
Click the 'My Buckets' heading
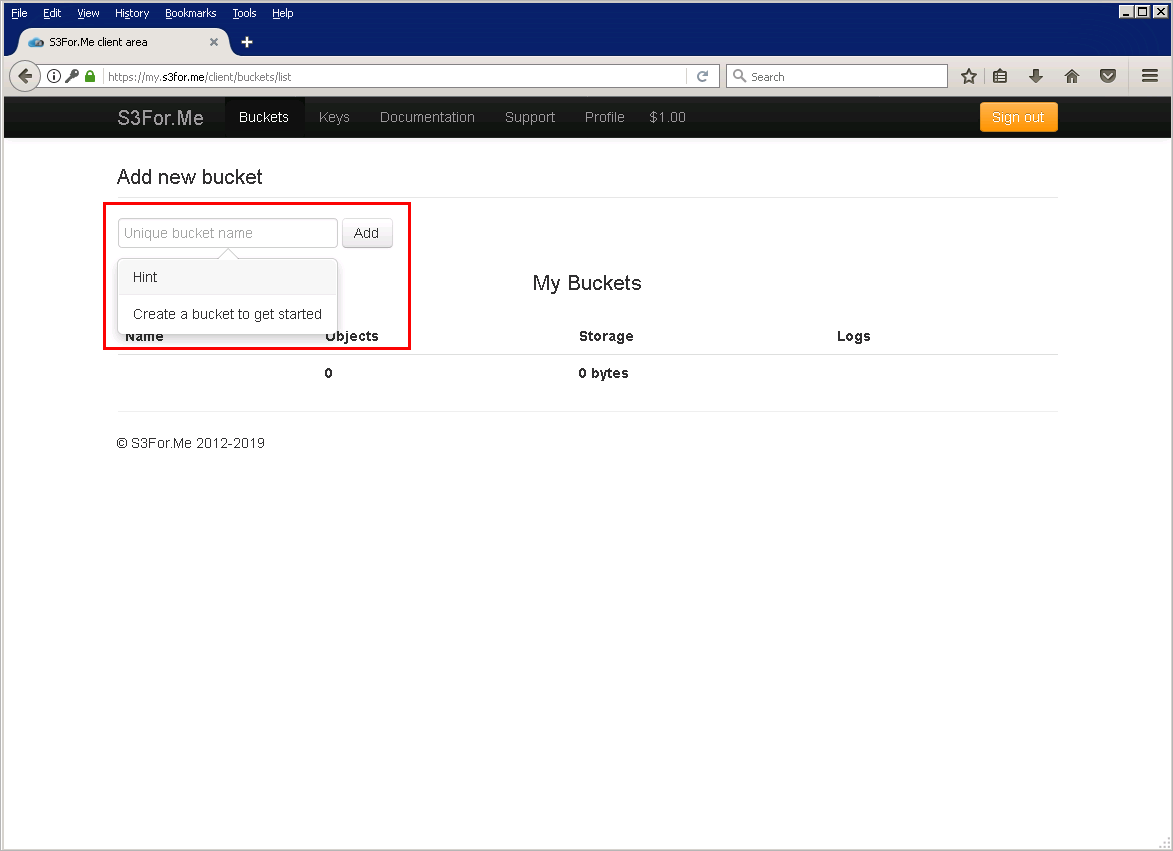[x=586, y=283]
